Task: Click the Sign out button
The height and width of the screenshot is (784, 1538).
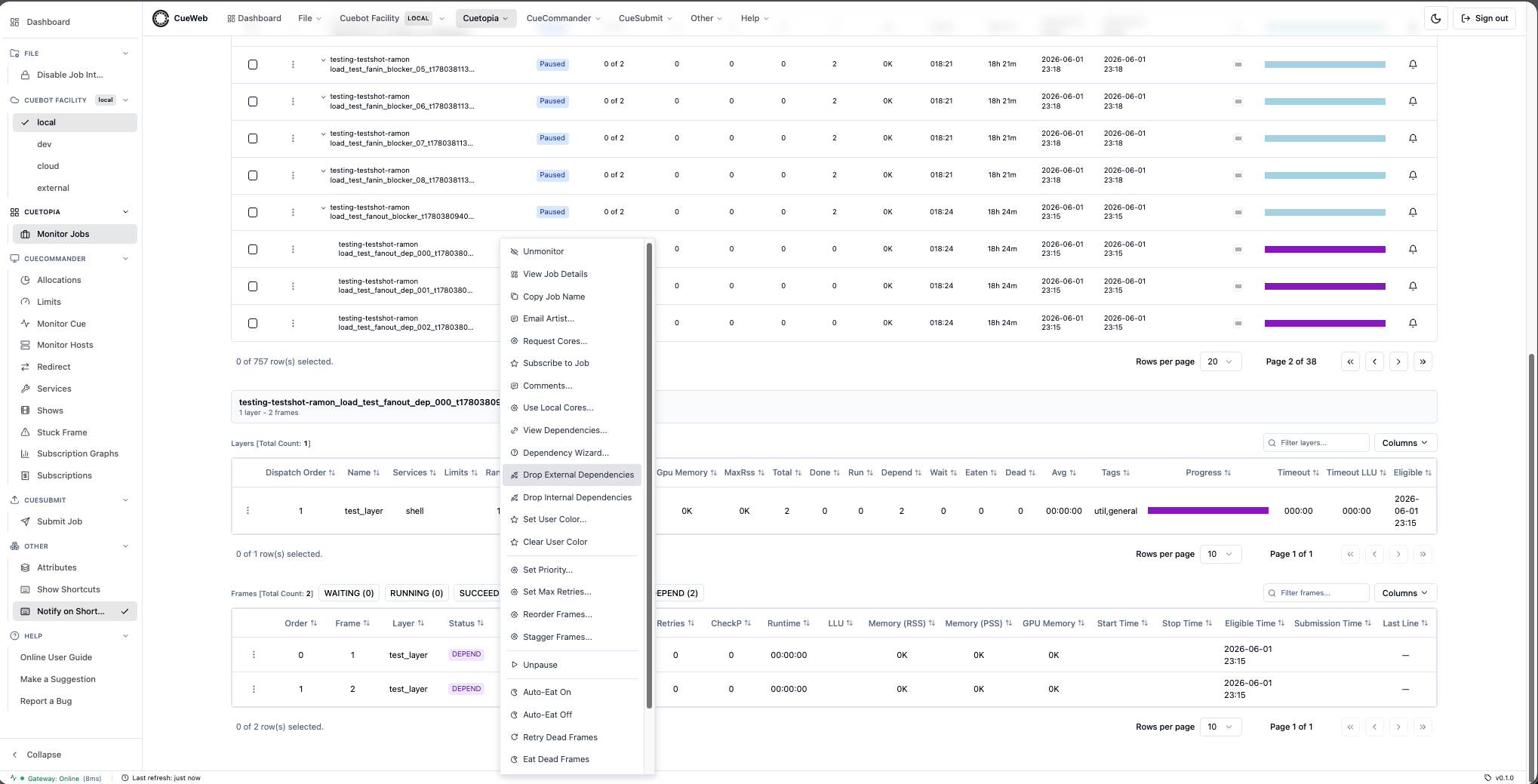Action: click(x=1484, y=18)
